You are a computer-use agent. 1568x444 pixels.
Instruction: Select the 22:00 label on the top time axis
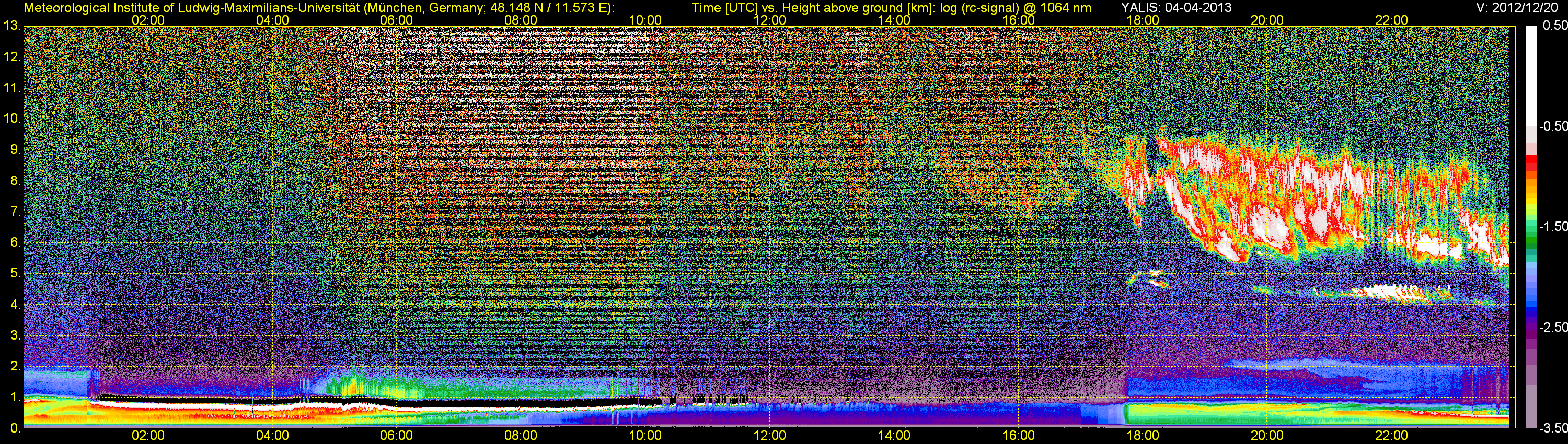pyautogui.click(x=1391, y=20)
